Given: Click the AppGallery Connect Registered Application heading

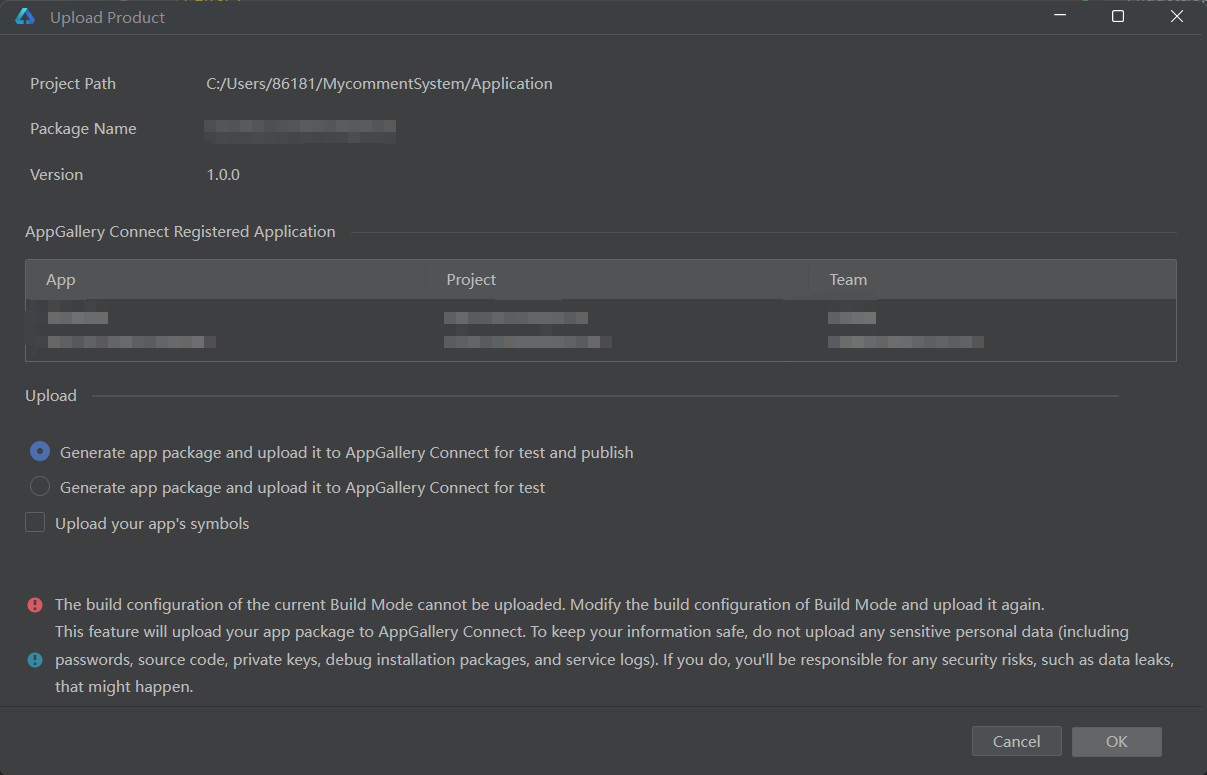Looking at the screenshot, I should pyautogui.click(x=180, y=232).
